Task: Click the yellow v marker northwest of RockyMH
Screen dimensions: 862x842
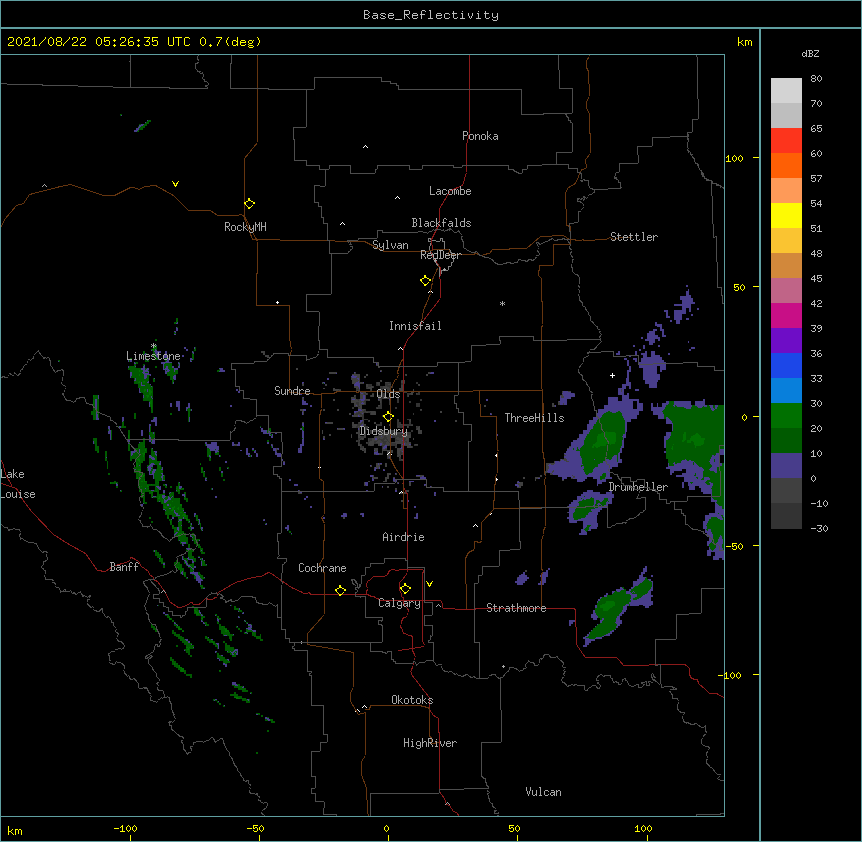Action: pos(175,184)
